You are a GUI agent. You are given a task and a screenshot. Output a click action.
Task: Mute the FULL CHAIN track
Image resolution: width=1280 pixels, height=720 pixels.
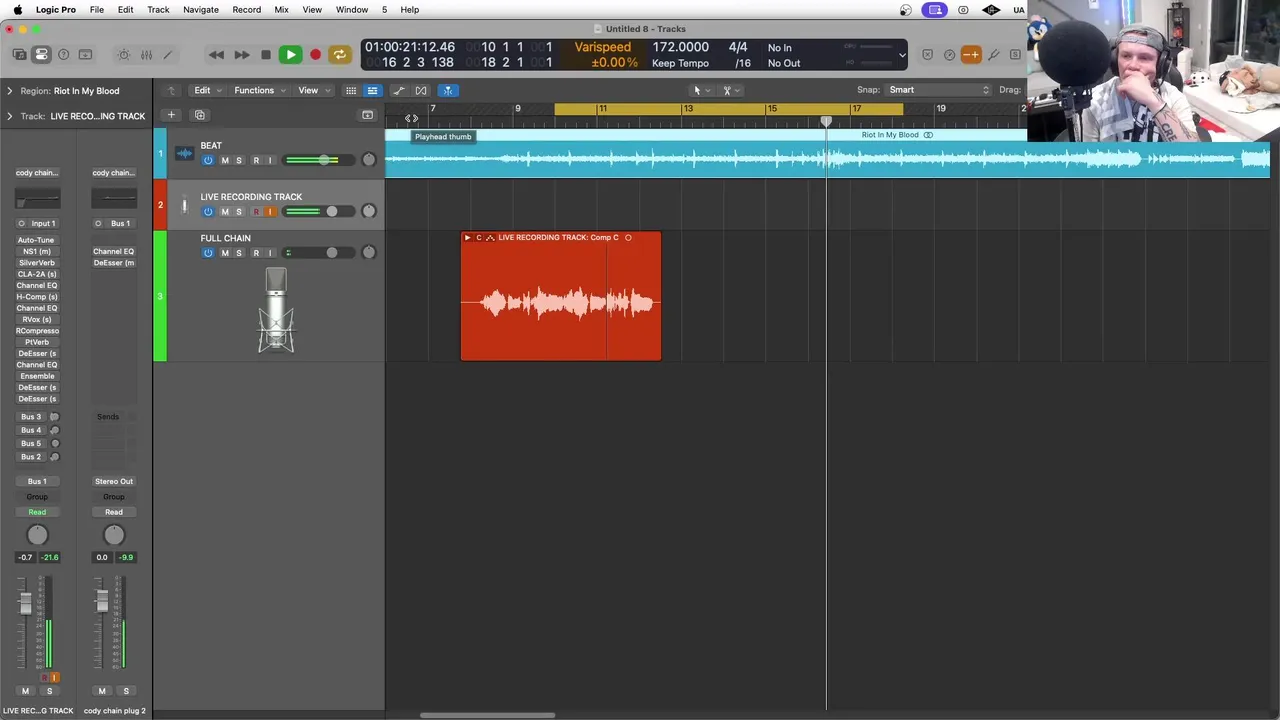point(224,253)
